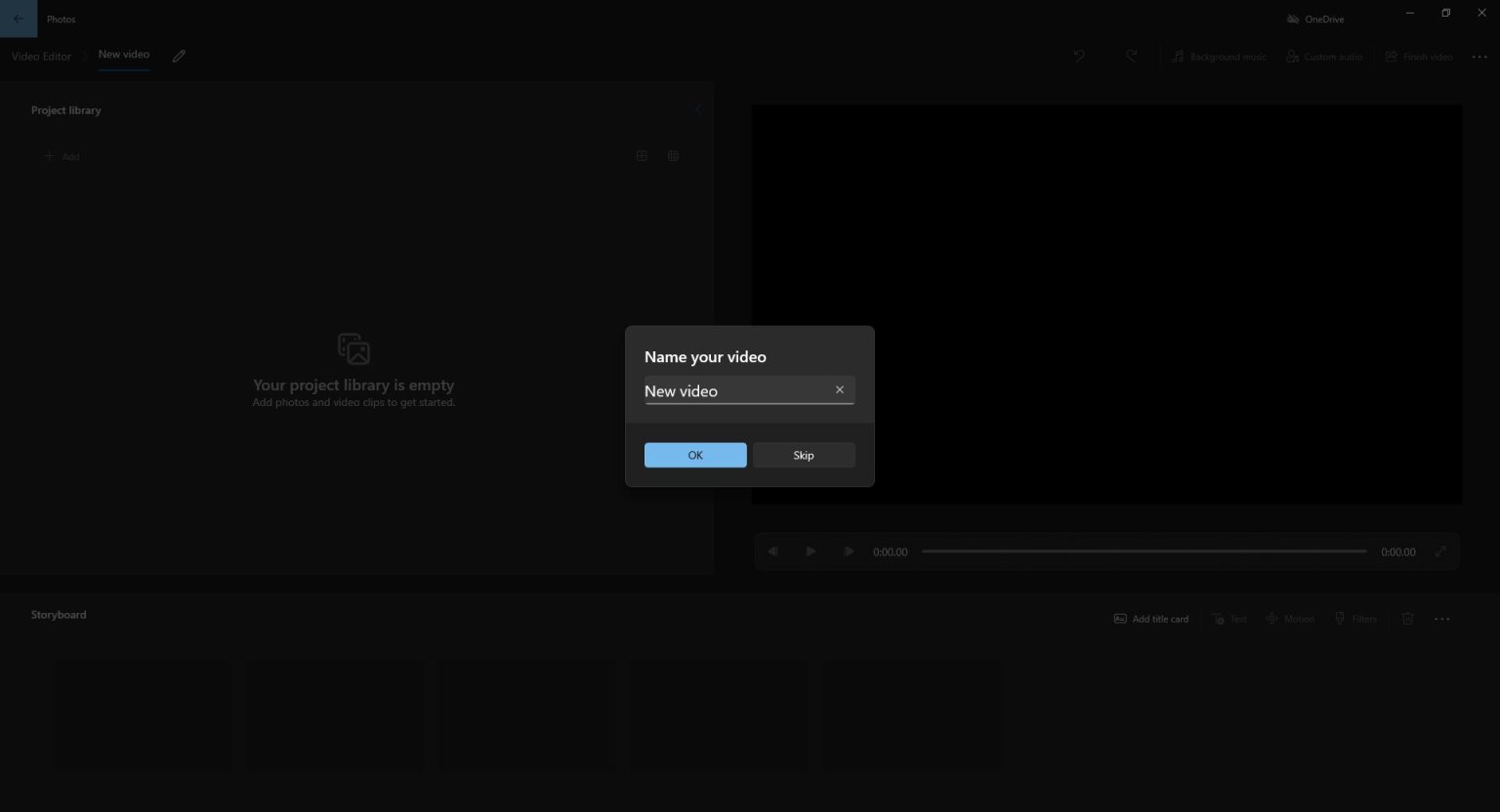Screen dimensions: 1500x812
Task: Switch project library to grid view
Action: [x=673, y=155]
